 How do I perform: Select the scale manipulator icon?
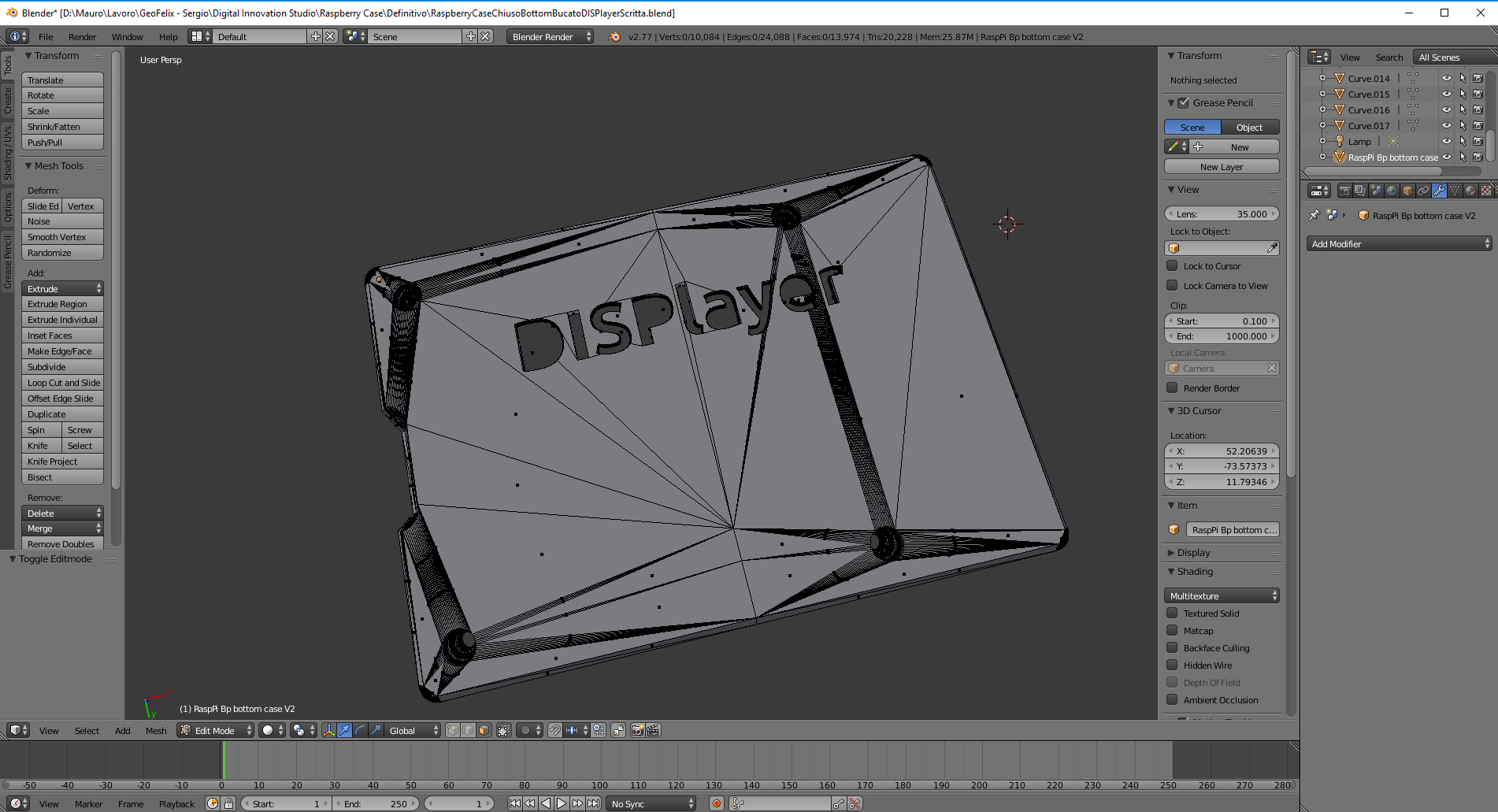[x=376, y=730]
